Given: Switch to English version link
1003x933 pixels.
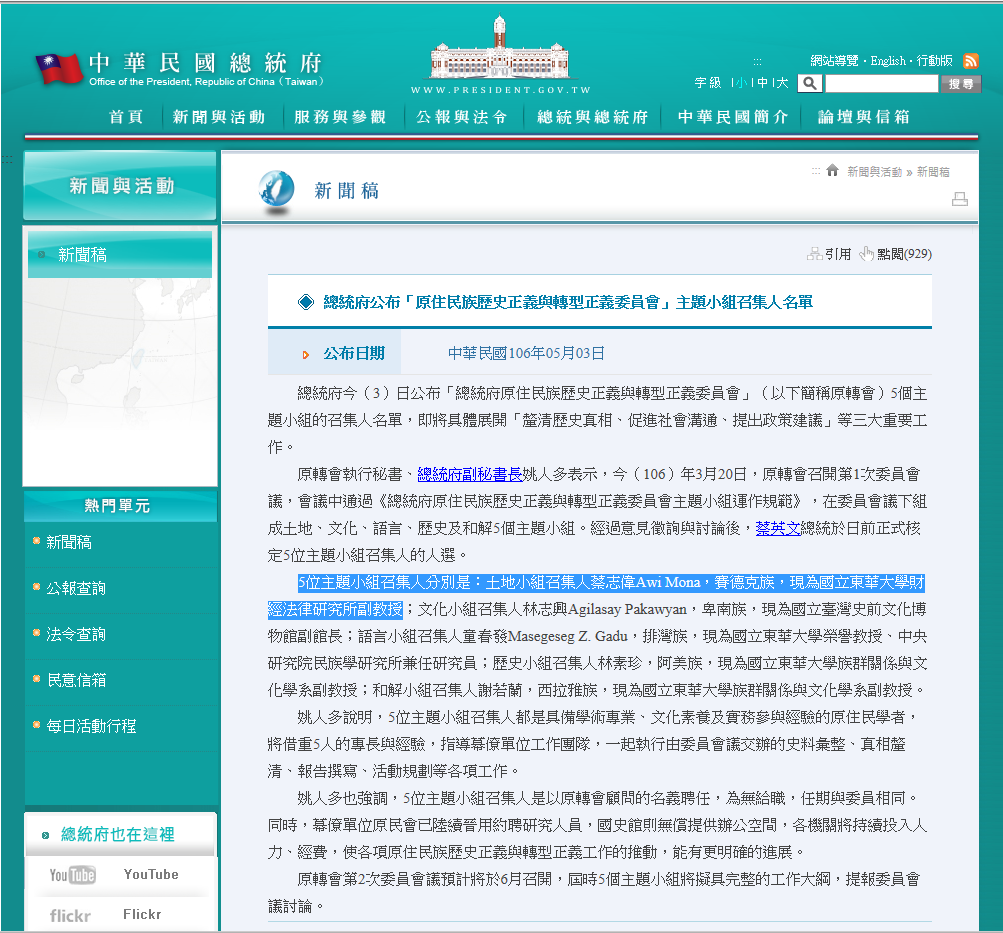Looking at the screenshot, I should click(x=888, y=61).
